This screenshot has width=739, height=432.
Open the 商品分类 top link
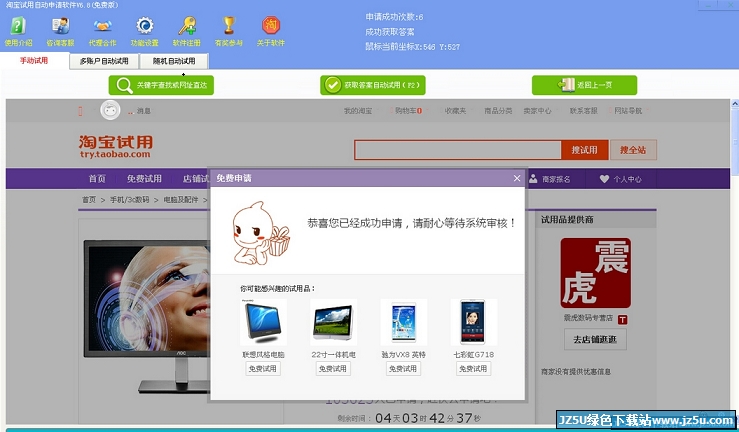click(498, 111)
